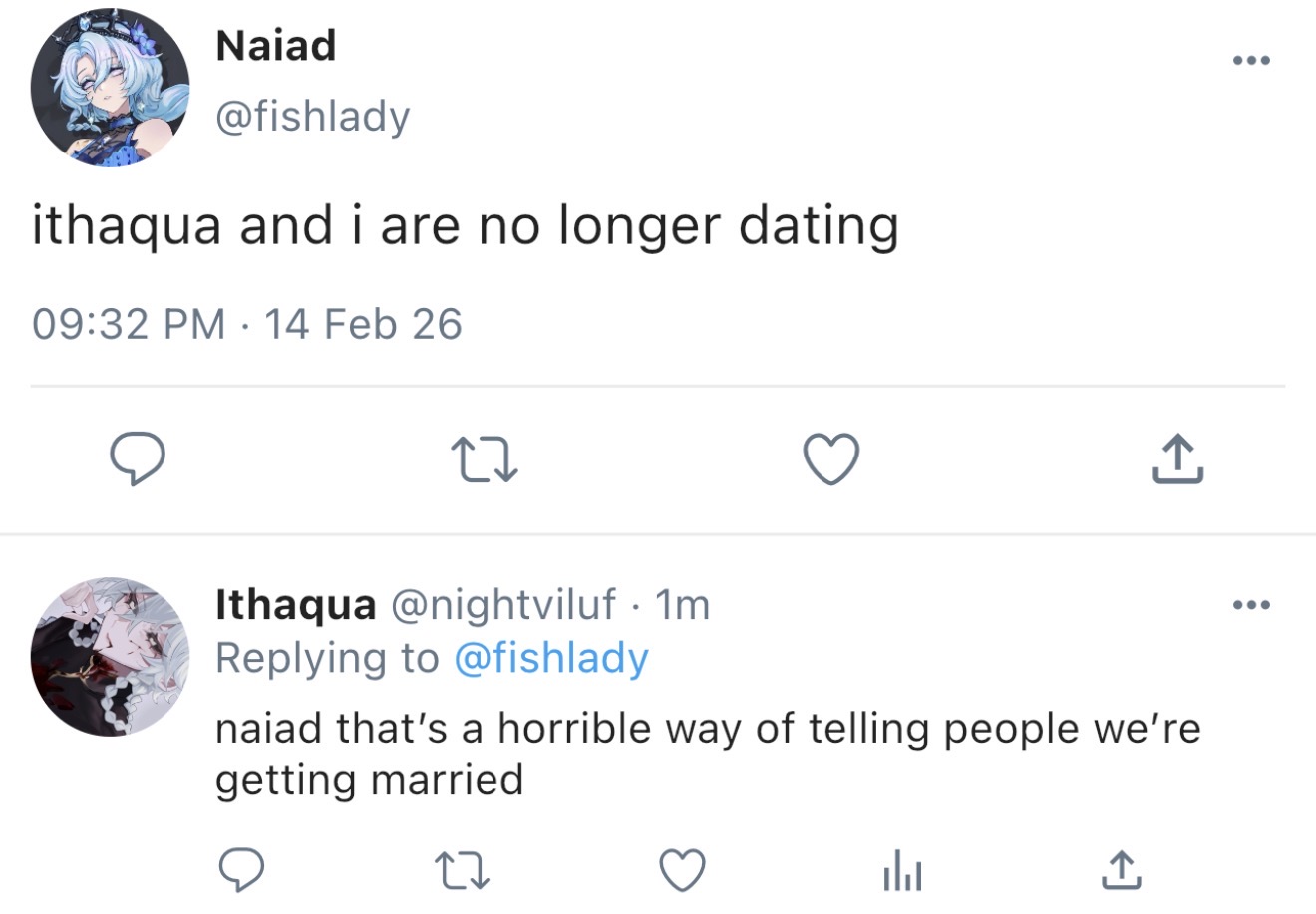
Task: Click the @fishlady mention link in reply
Action: tap(550, 658)
